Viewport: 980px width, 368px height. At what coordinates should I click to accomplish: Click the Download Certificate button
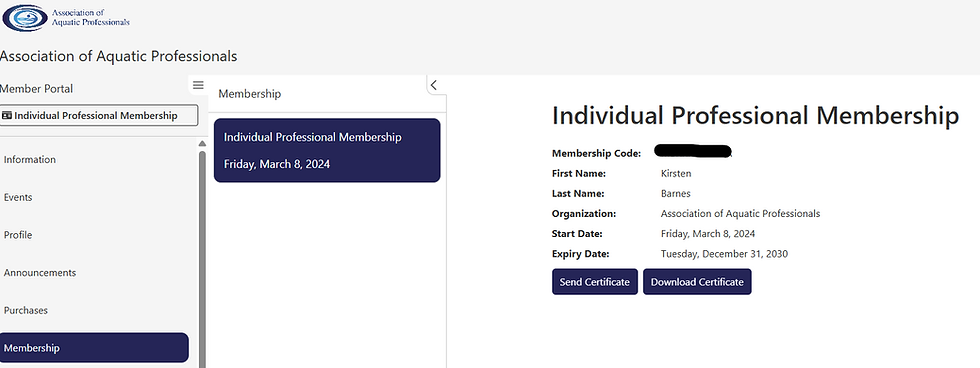coord(697,282)
